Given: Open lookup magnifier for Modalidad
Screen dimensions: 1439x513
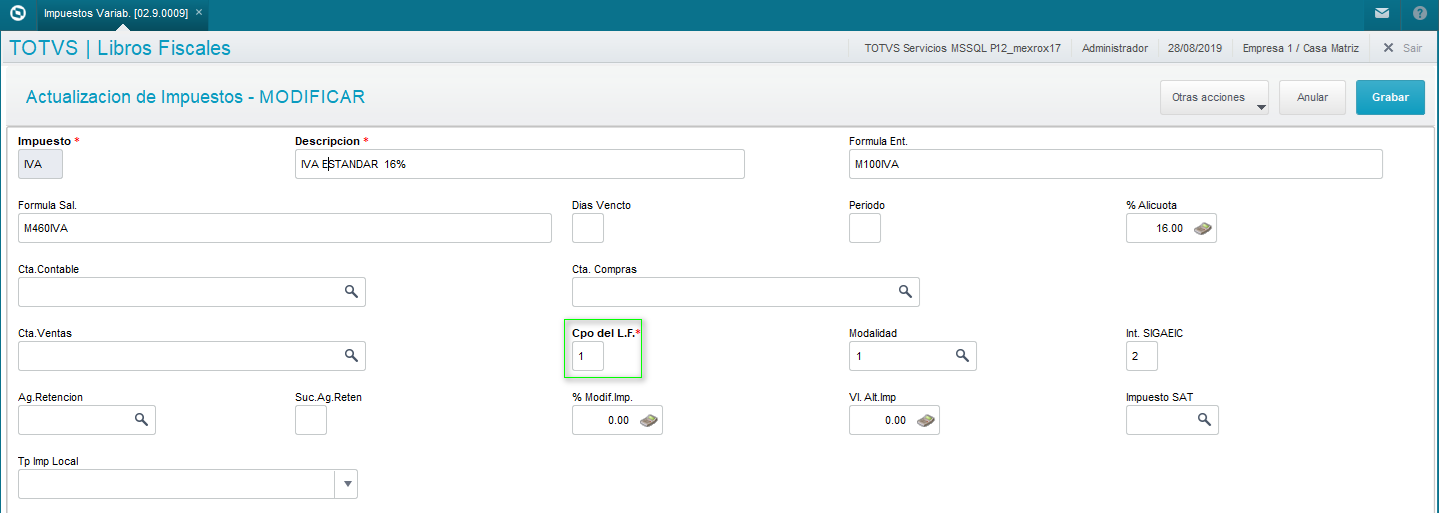Looking at the screenshot, I should pos(962,355).
